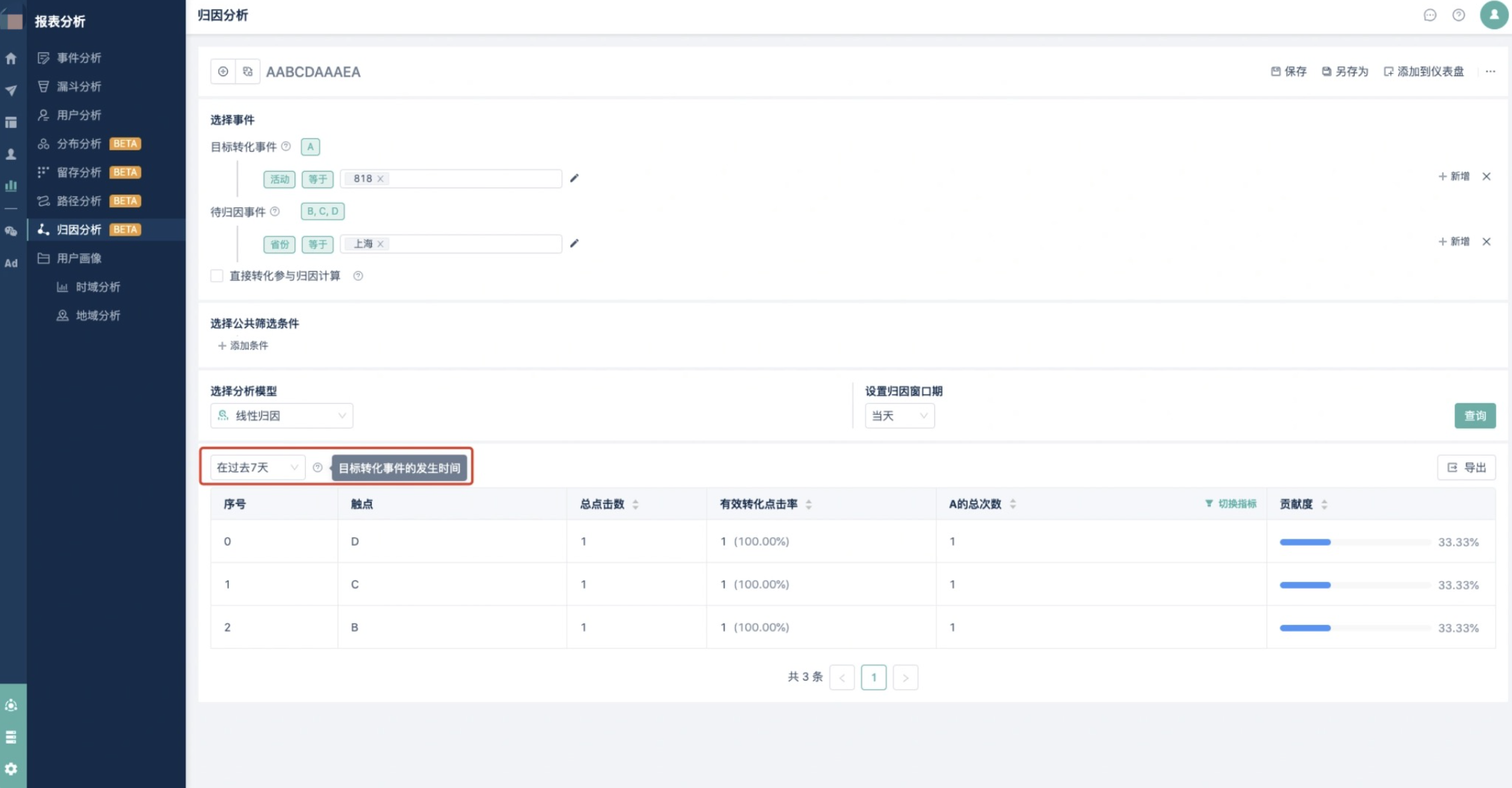Edit the 活动 filter with pencil icon

pyautogui.click(x=574, y=178)
